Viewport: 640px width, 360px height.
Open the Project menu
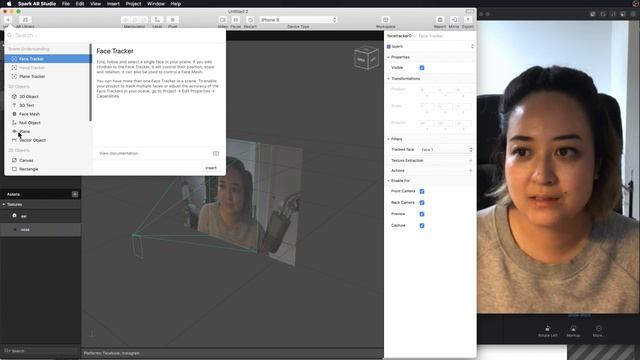[x=133, y=4]
